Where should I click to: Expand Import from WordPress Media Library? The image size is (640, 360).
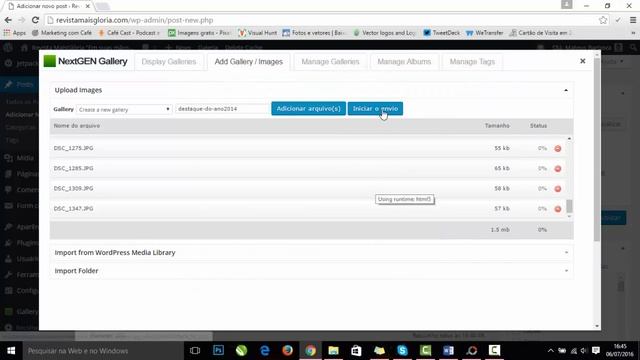pos(311,253)
